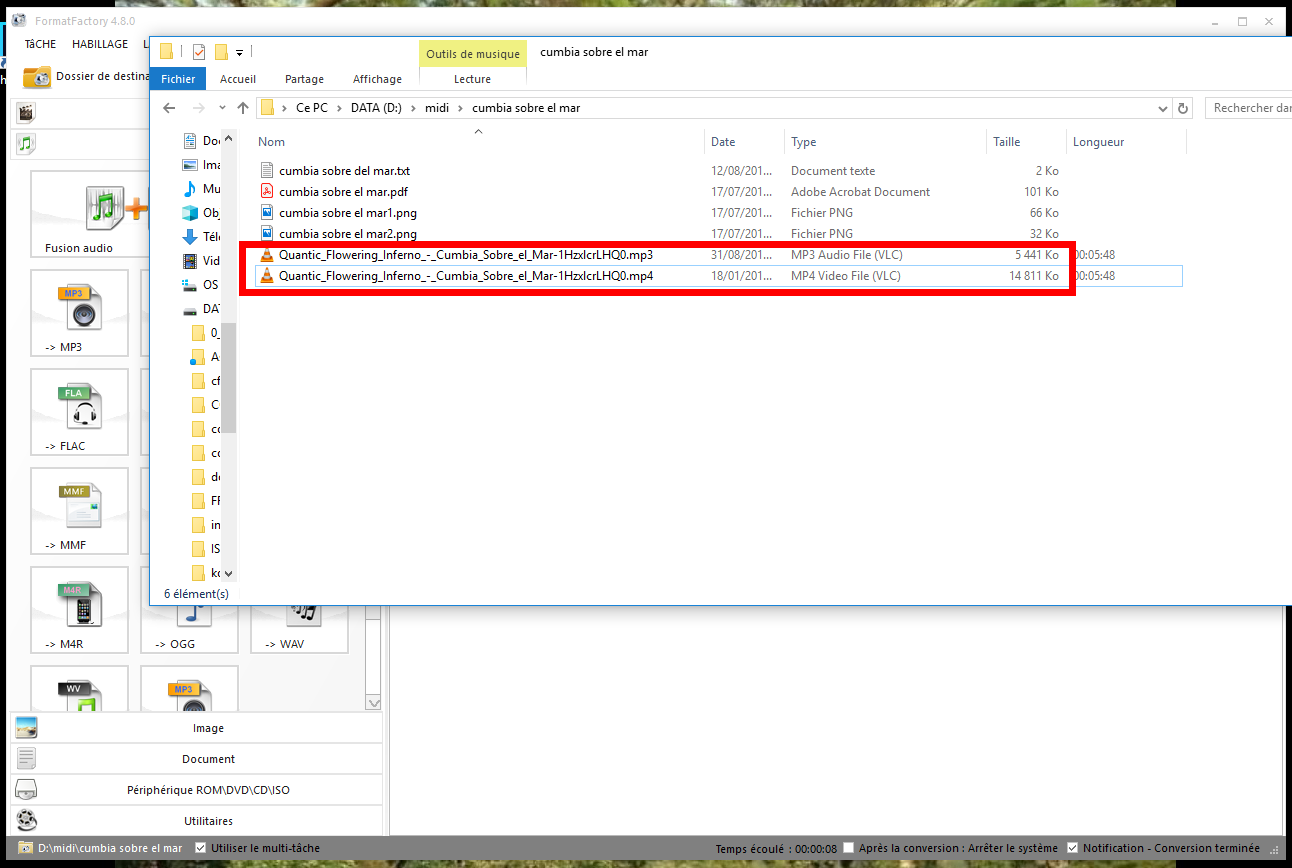Open the Quantic Flowering Inferno .mp3 file

465,255
